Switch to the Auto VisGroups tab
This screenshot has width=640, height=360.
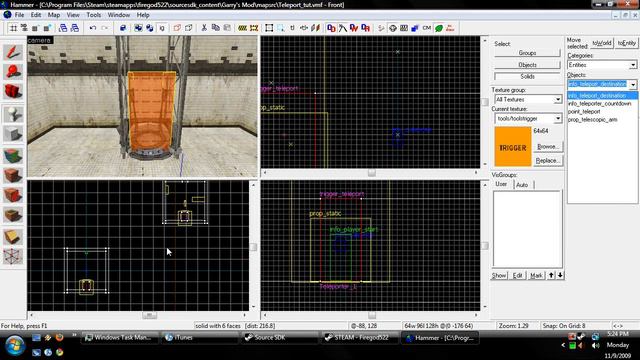click(x=522, y=185)
